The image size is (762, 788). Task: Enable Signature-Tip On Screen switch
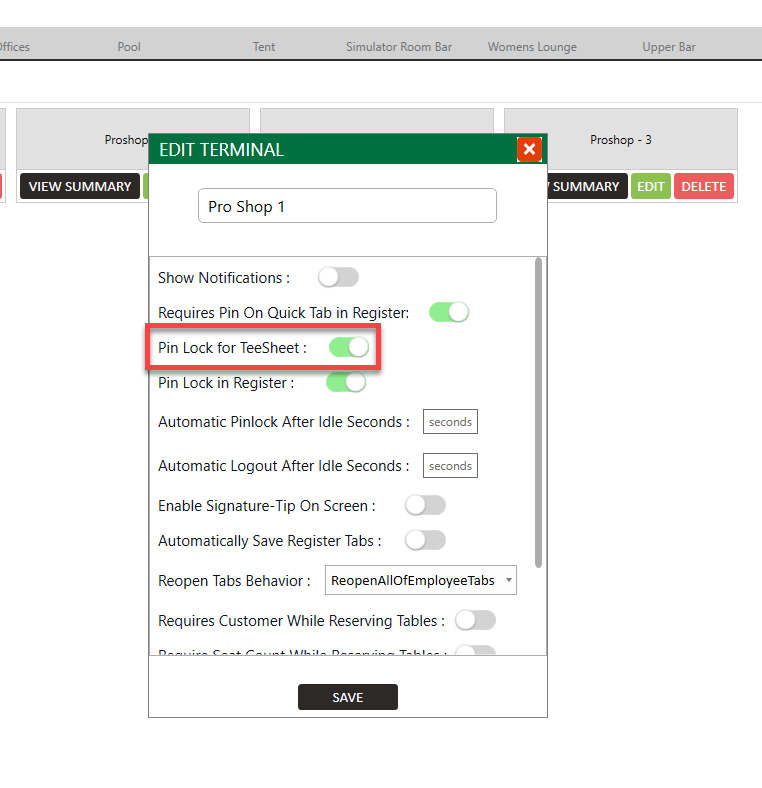click(425, 505)
